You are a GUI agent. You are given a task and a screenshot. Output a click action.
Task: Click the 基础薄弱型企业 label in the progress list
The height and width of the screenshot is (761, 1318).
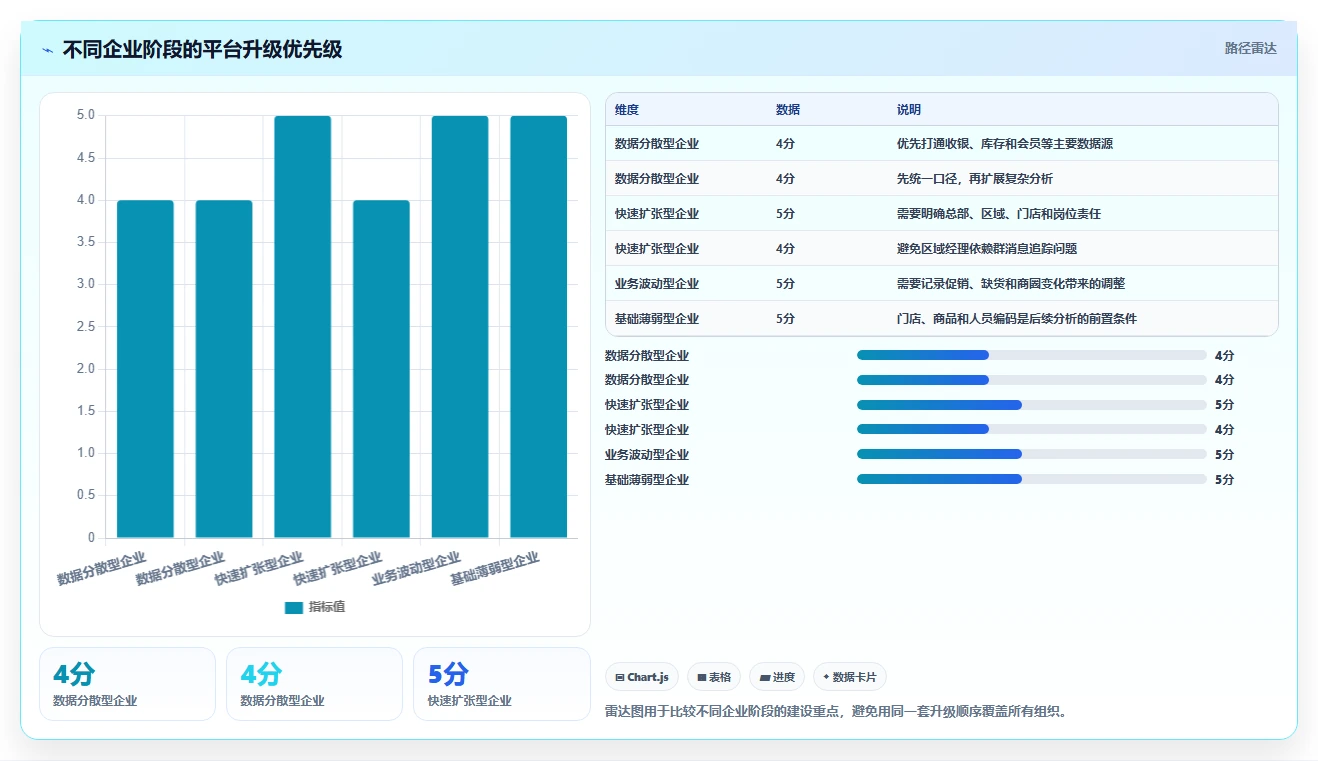(x=647, y=480)
